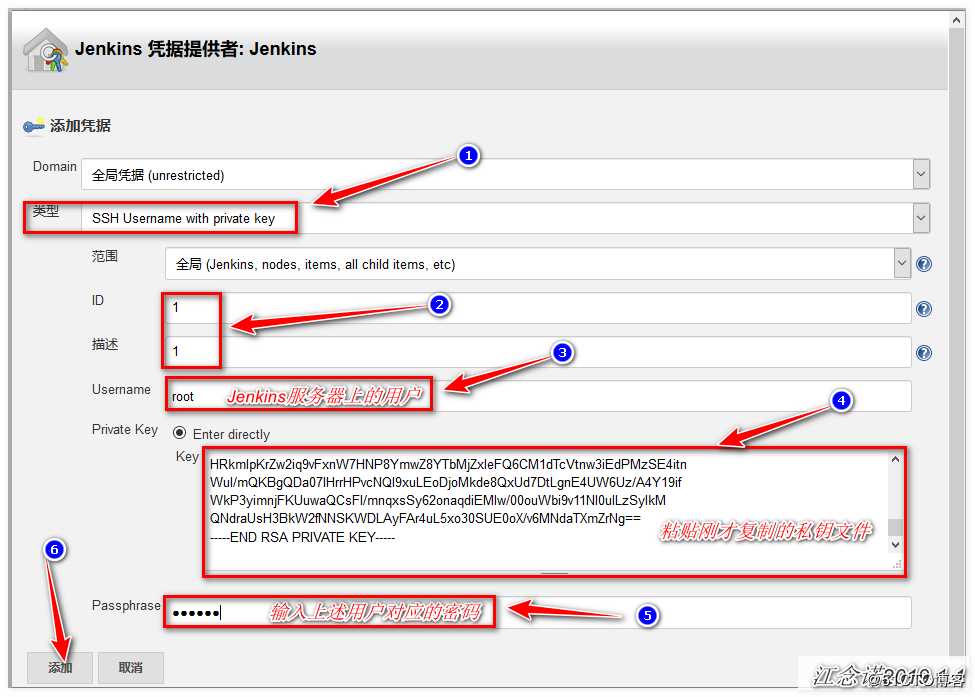975x697 pixels.
Task: Open the 范围 dropdown showing 全局 (Jenkins, nodes...)
Action: (x=537, y=264)
